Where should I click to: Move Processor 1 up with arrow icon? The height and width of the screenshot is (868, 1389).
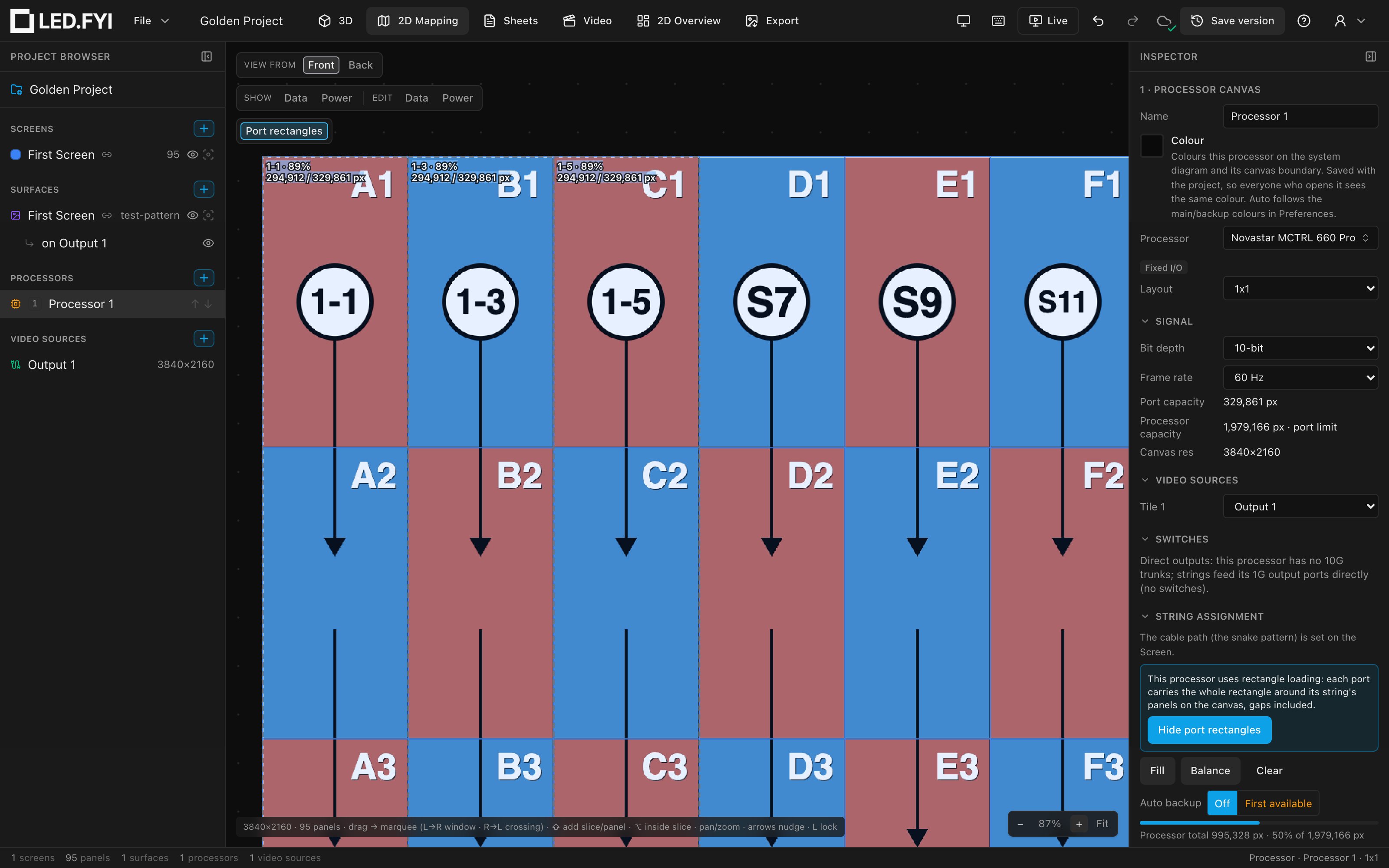tap(195, 304)
